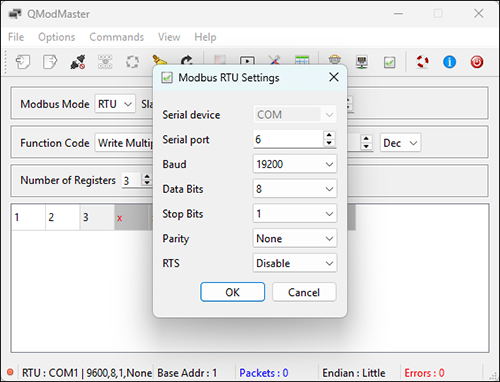Open the File menu
This screenshot has width=500, height=382.
point(16,37)
